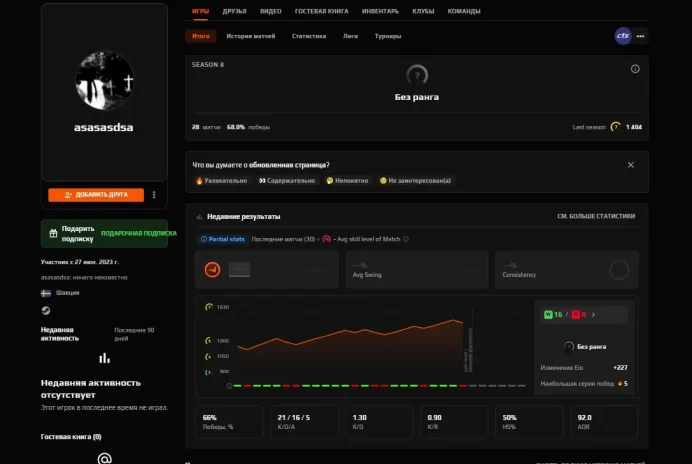Viewport: 692px width, 464px height.
Task: Open the ВИДЕО tab
Action: (271, 11)
